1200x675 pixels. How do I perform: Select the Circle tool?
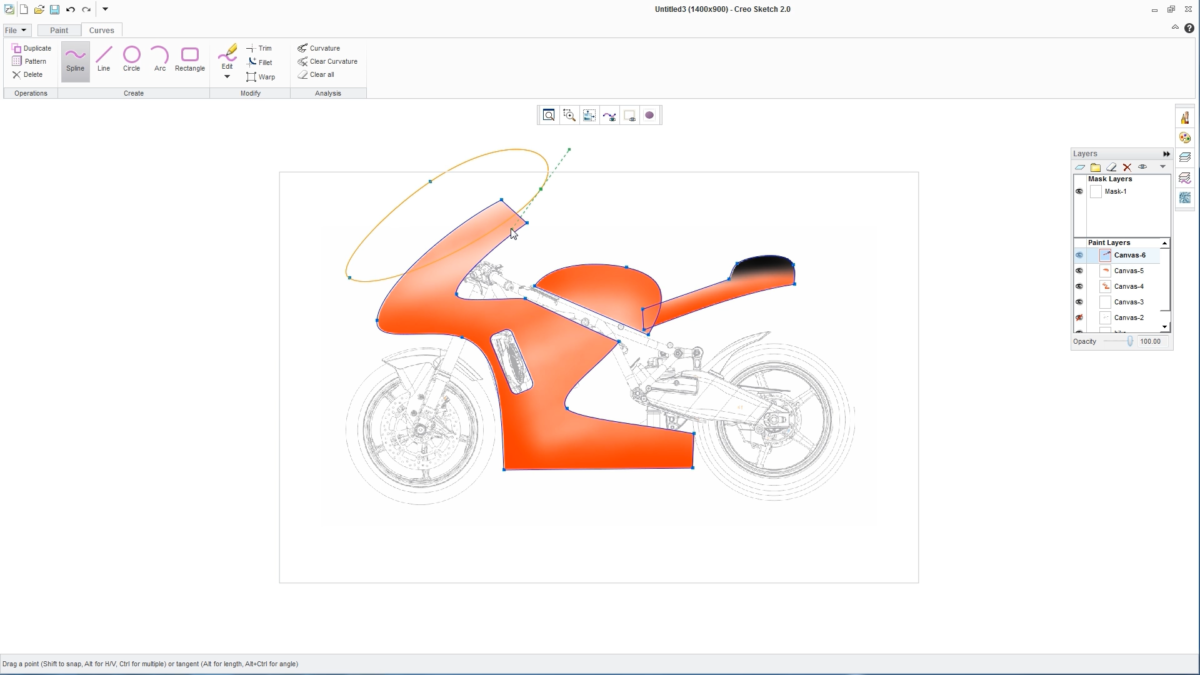131,60
